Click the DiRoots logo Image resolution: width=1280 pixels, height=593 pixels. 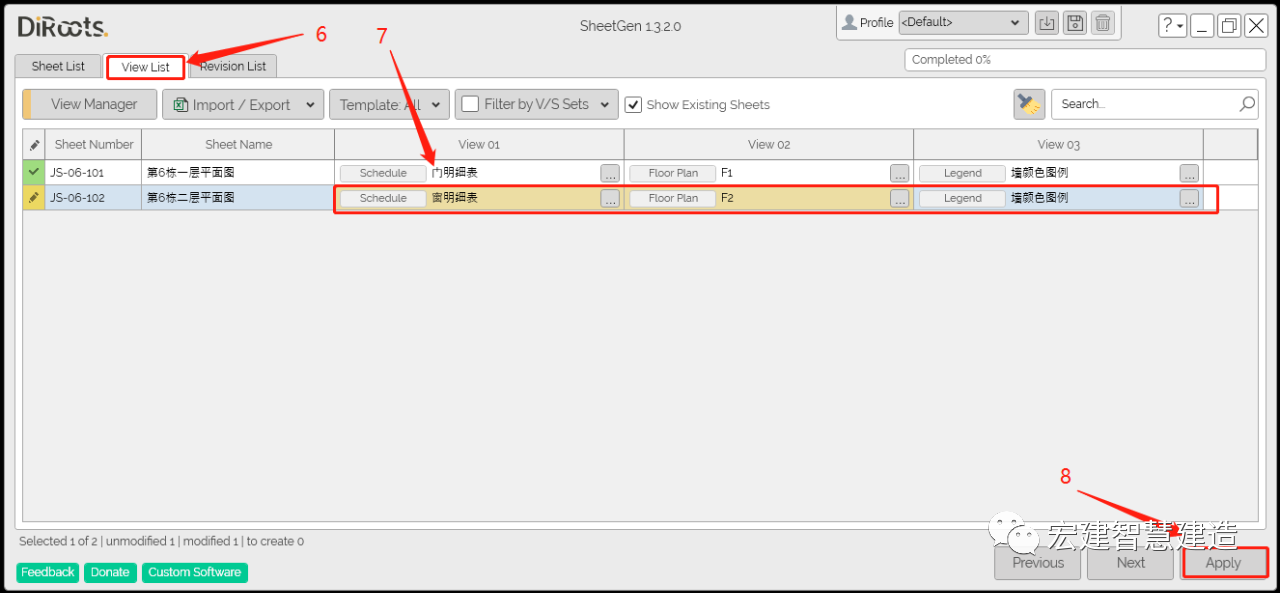coord(63,27)
